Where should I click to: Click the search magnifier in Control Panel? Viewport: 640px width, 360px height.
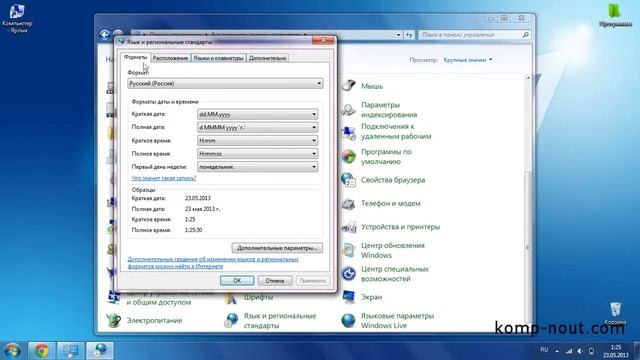[526, 35]
